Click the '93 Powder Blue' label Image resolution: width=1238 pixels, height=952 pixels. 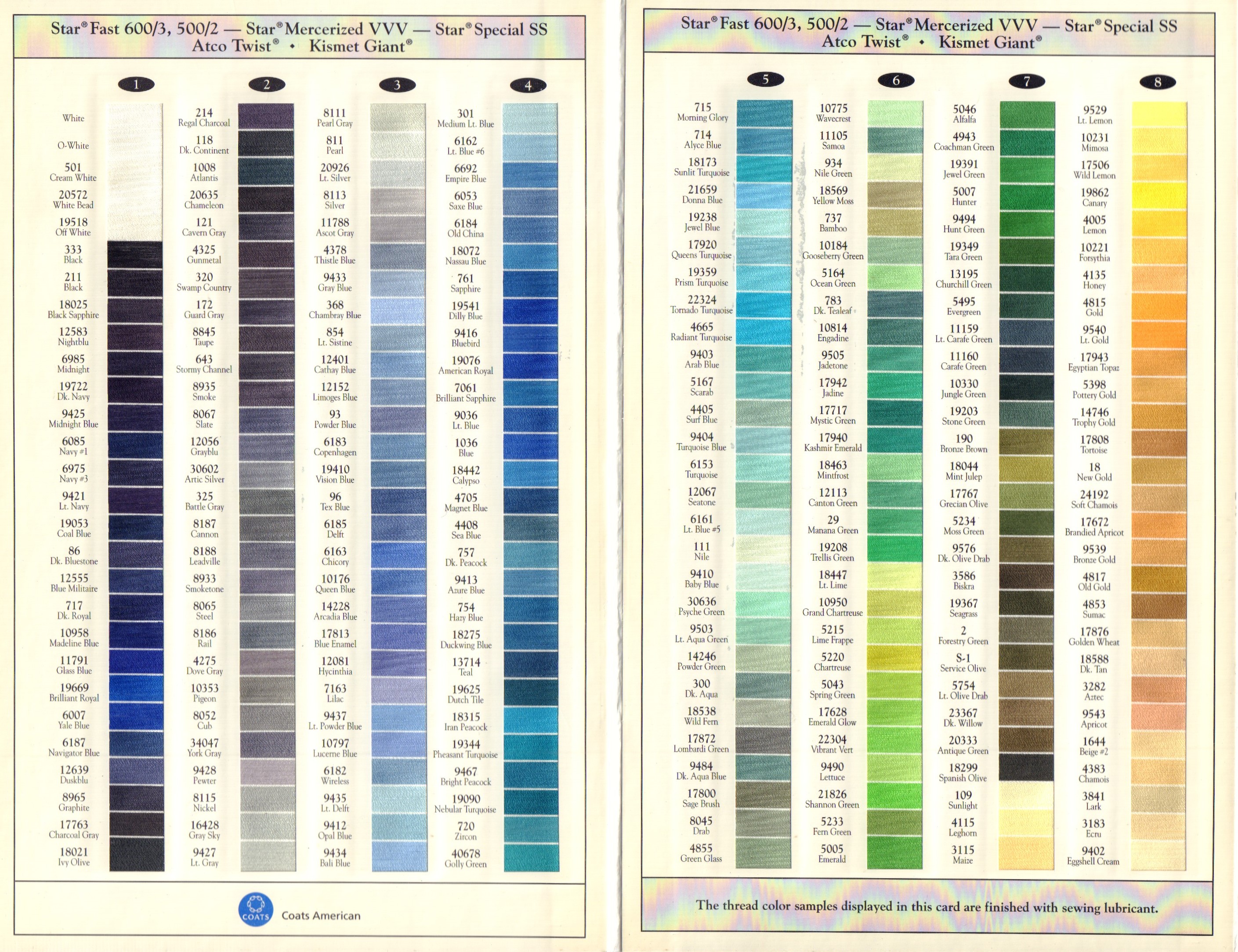(x=335, y=419)
